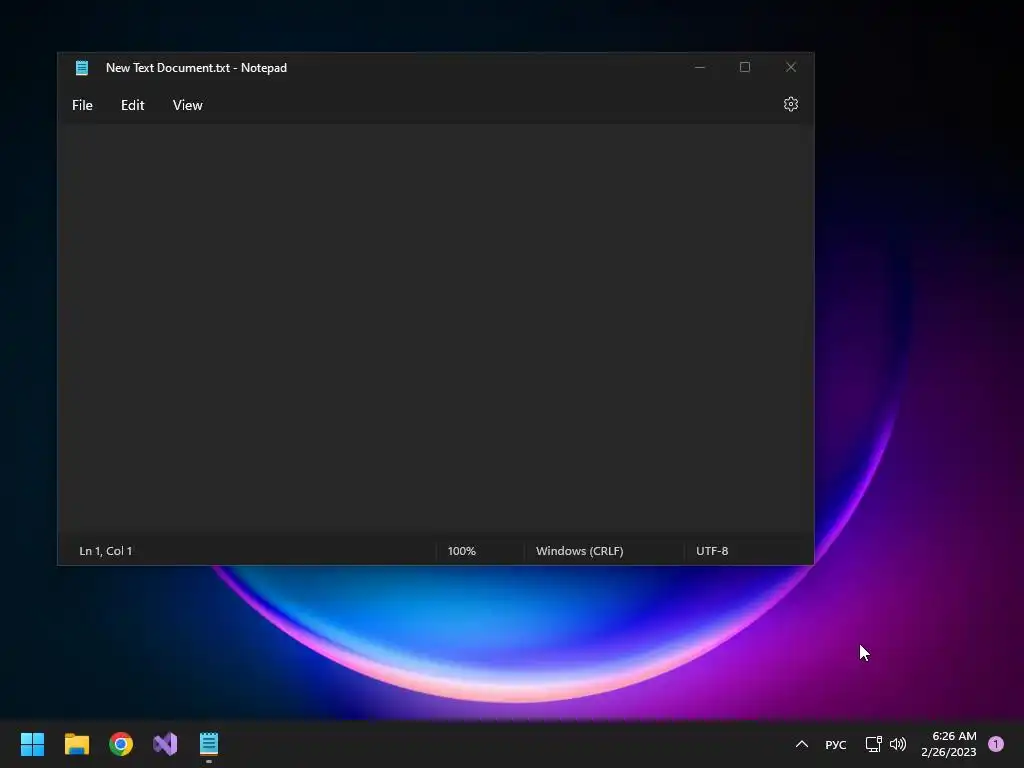Minimize the Notepad window
This screenshot has width=1024, height=768.
[699, 67]
